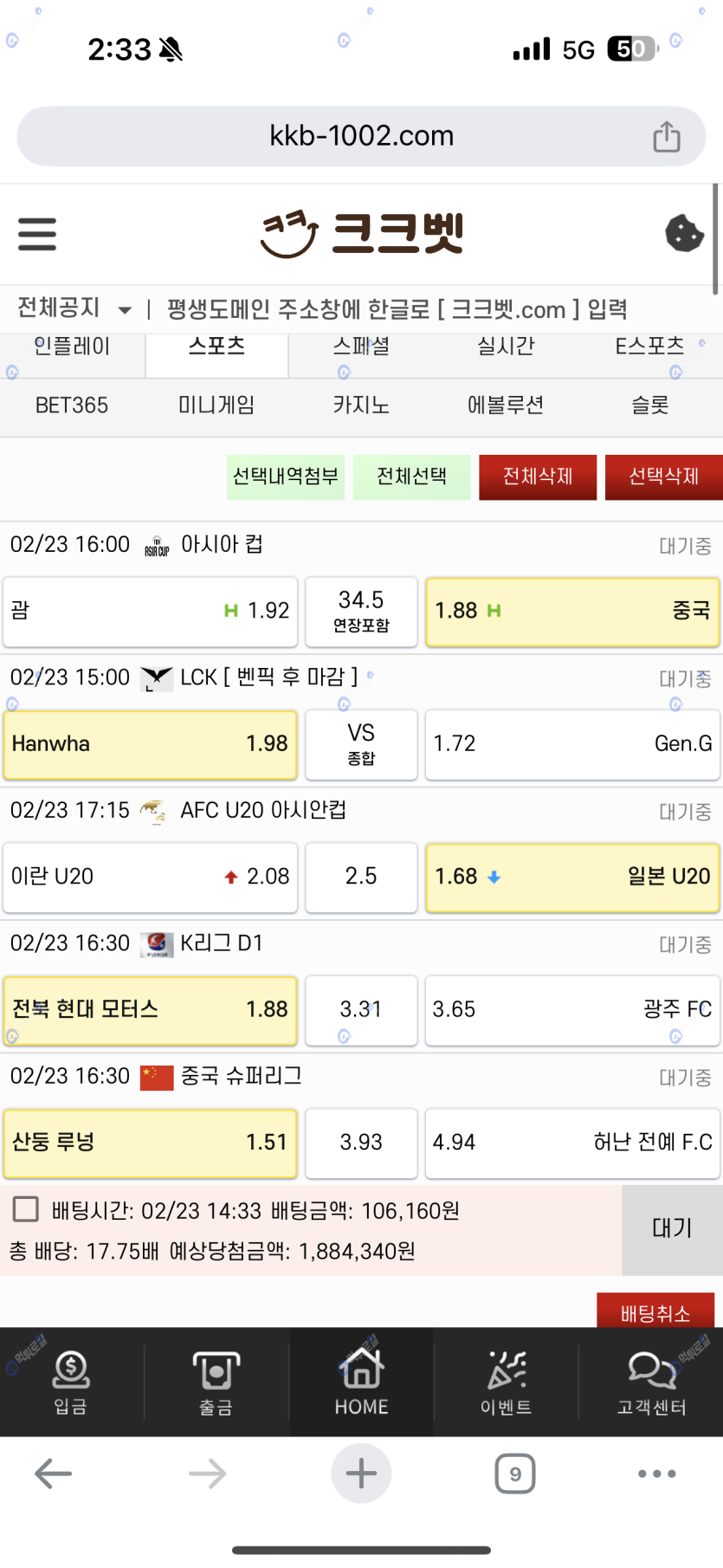This screenshot has width=723, height=1568.
Task: Tap the cookie icon in header
Action: point(683,233)
